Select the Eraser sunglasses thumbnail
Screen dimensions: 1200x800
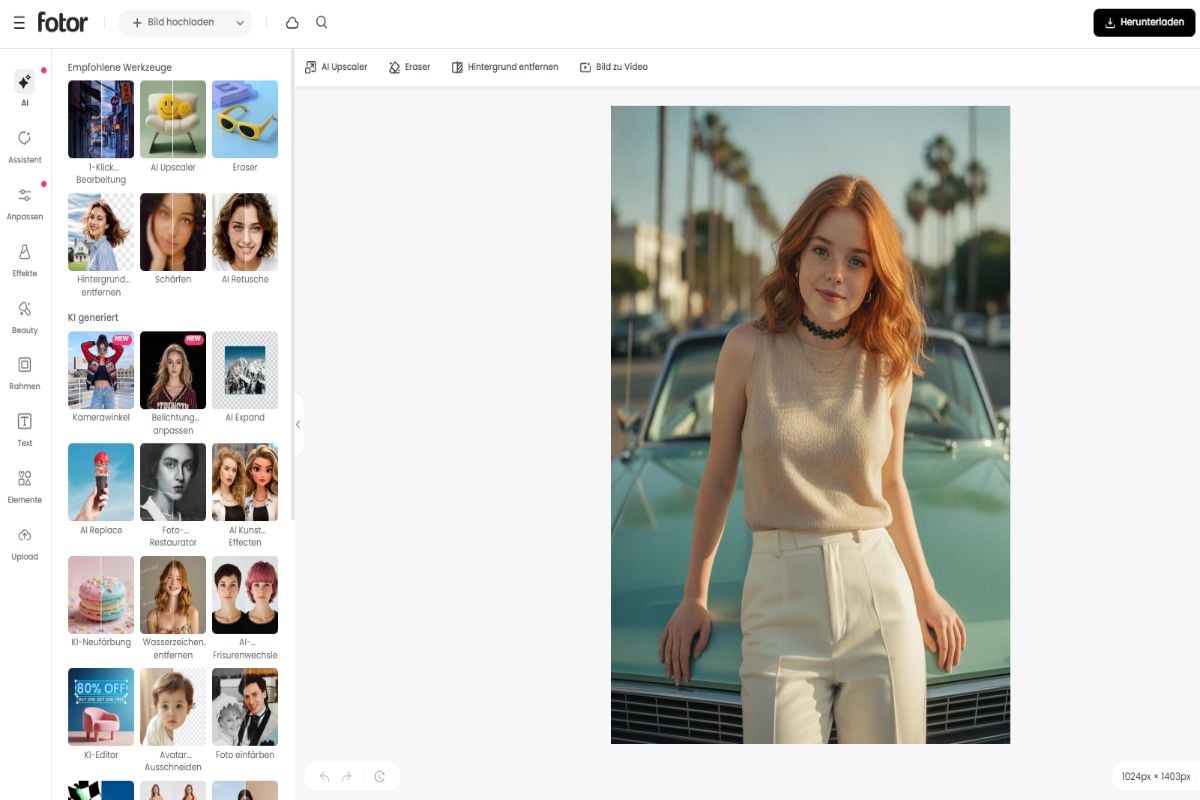[x=245, y=119]
